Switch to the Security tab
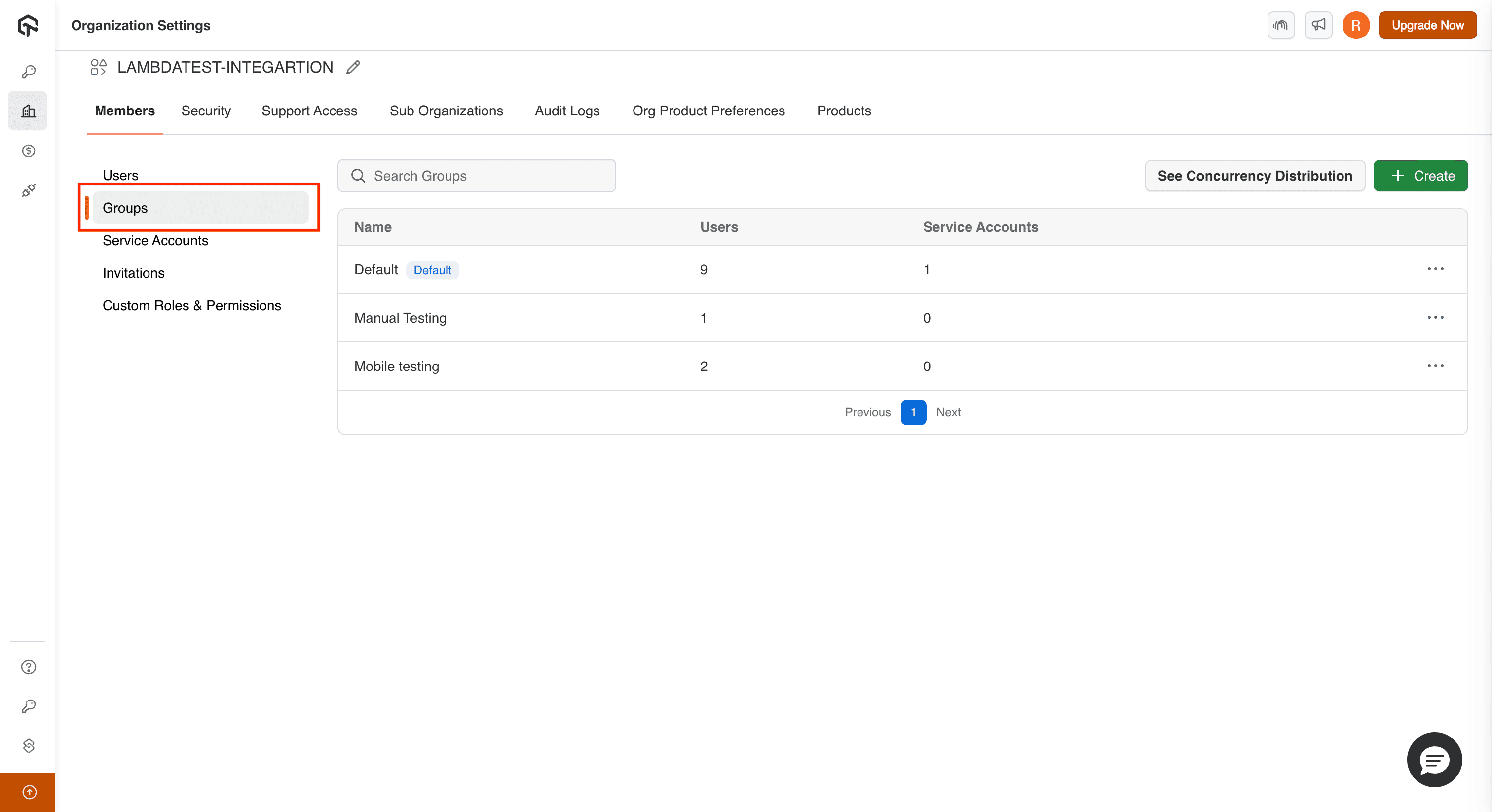The height and width of the screenshot is (812, 1492). click(206, 111)
